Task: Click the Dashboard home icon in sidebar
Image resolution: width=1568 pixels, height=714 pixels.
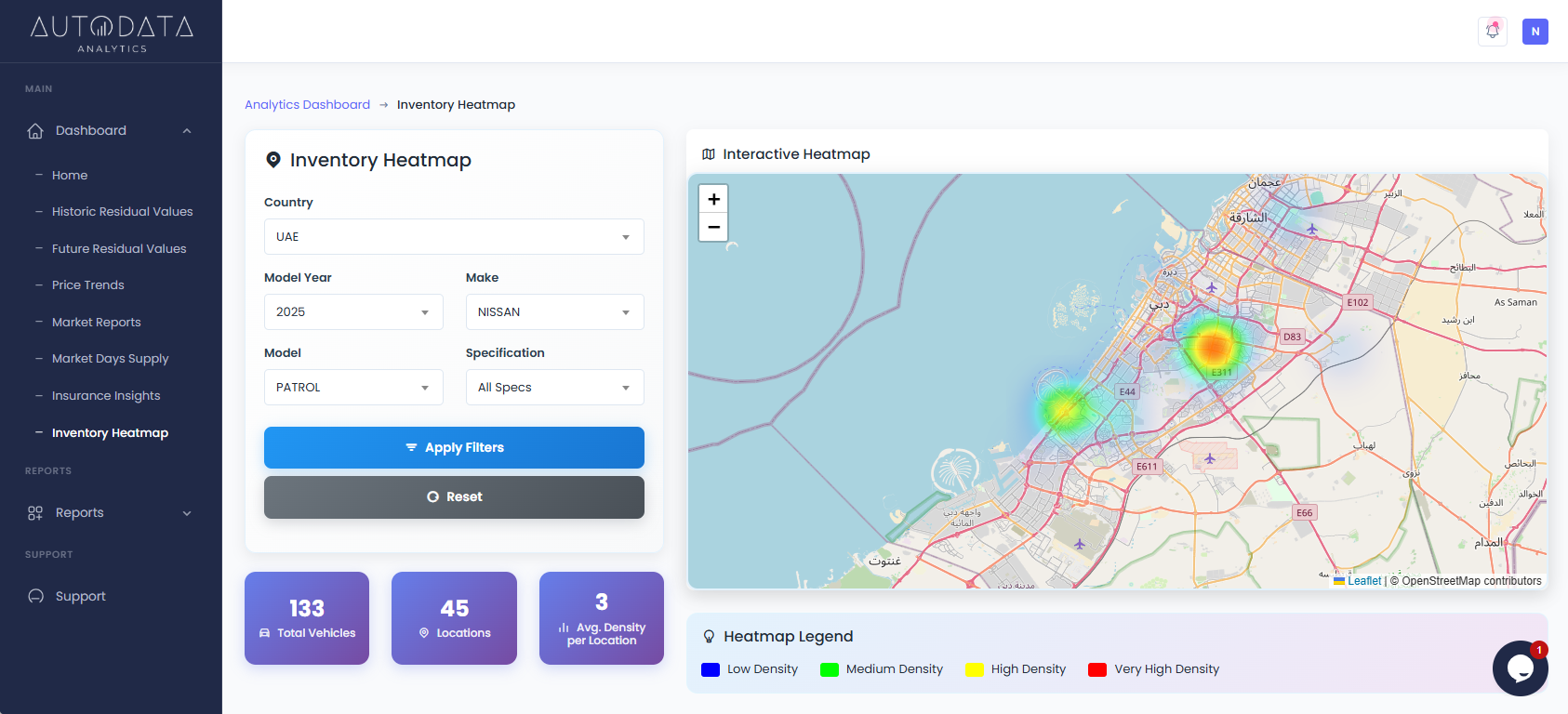Action: coord(35,131)
